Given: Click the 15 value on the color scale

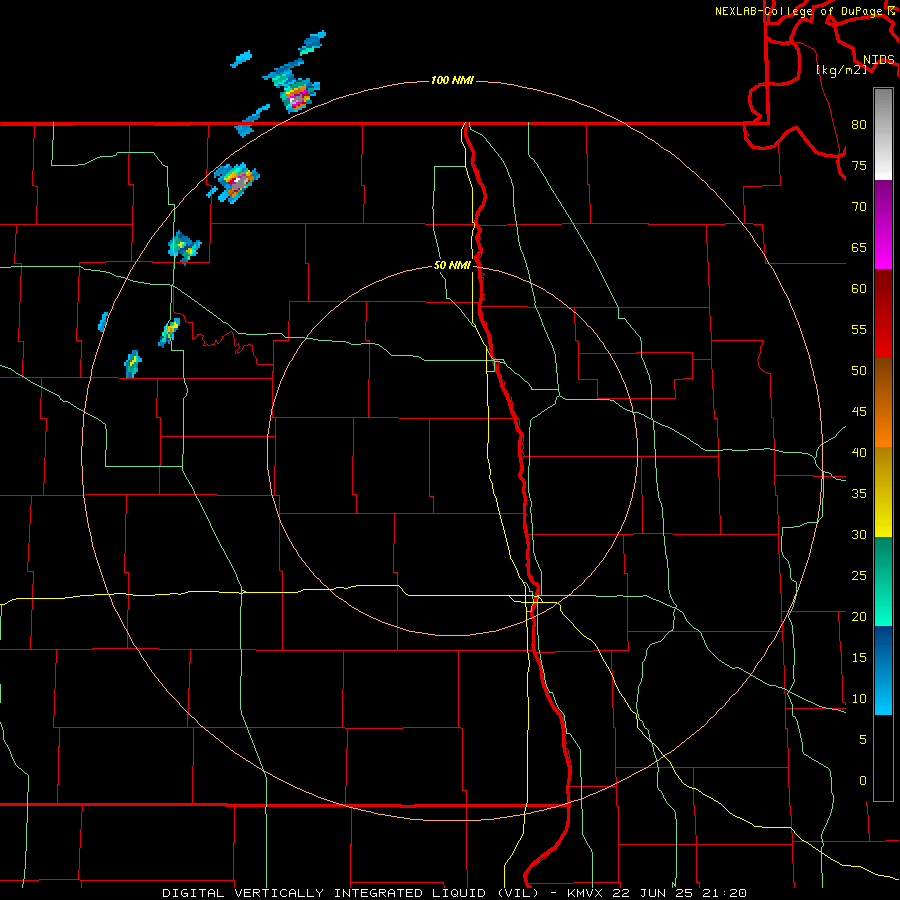Looking at the screenshot, I should (859, 658).
